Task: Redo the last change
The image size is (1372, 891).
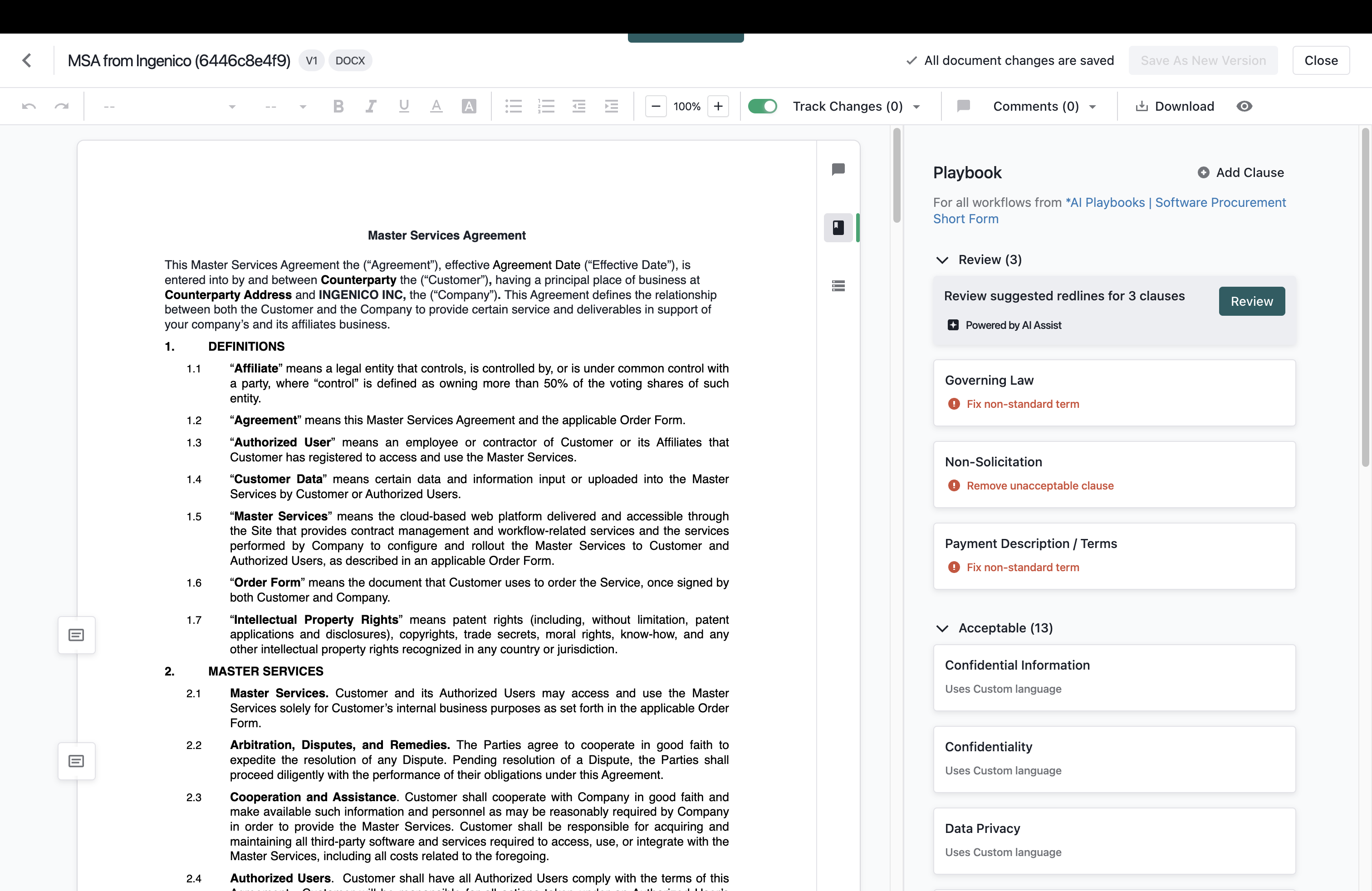Action: pos(62,106)
